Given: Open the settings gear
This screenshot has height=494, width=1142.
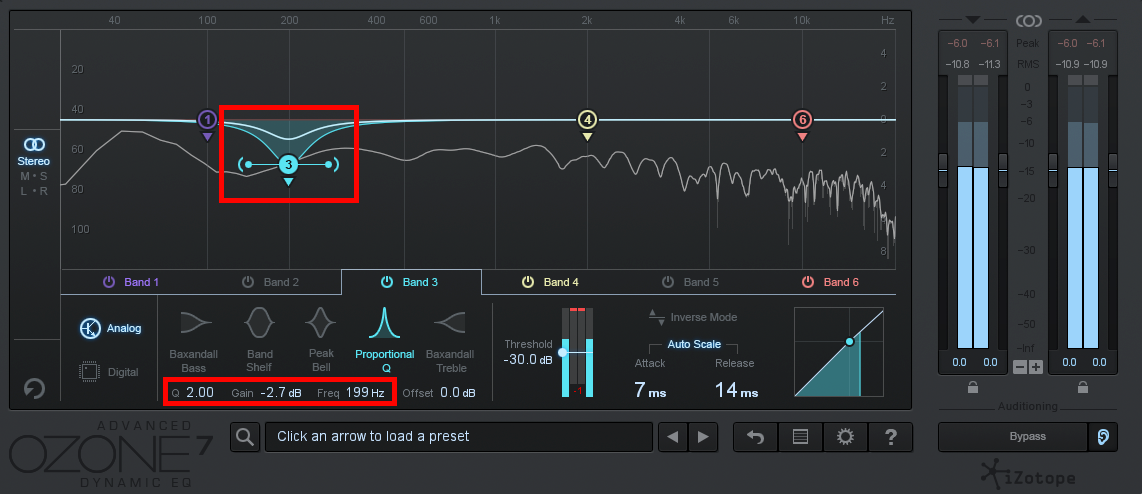Looking at the screenshot, I should point(845,437).
